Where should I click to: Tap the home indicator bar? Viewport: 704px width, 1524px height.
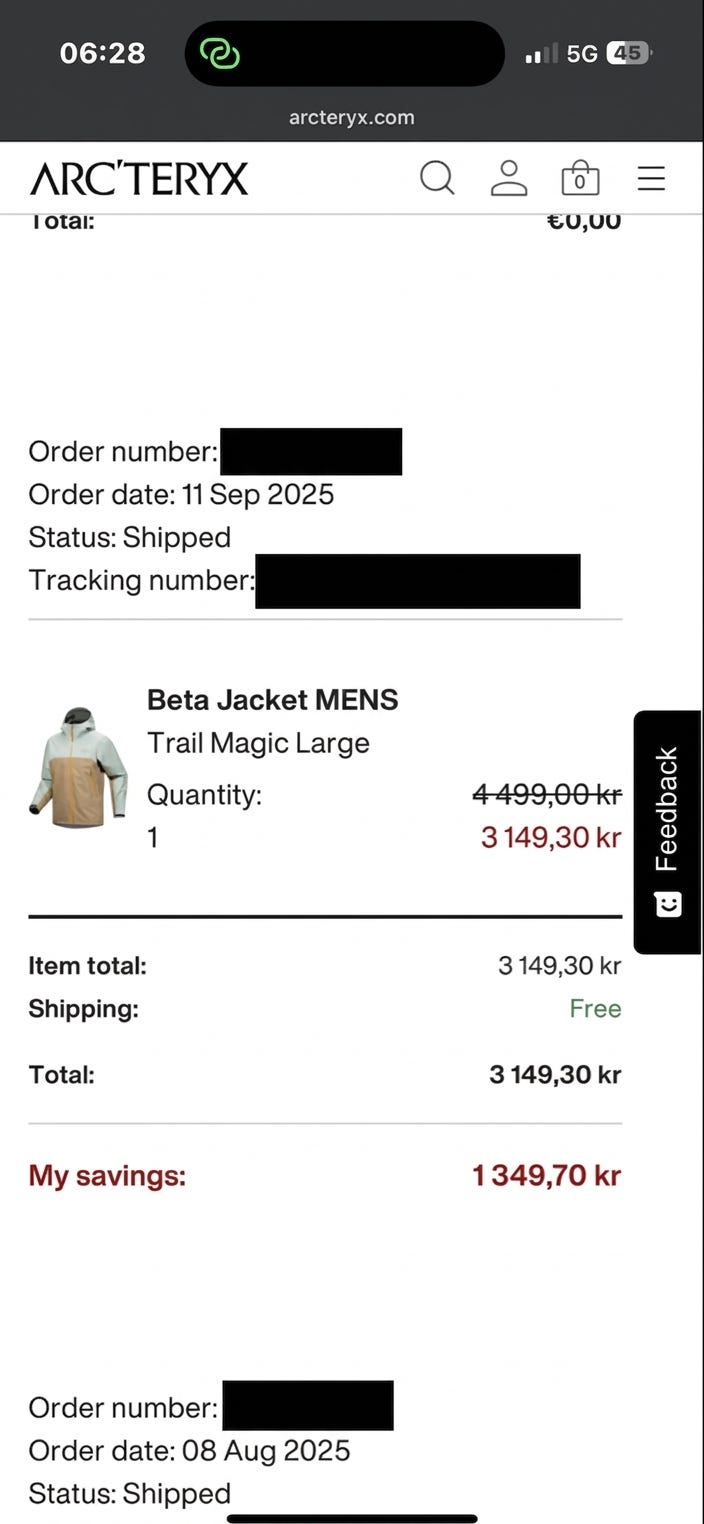(x=352, y=1518)
